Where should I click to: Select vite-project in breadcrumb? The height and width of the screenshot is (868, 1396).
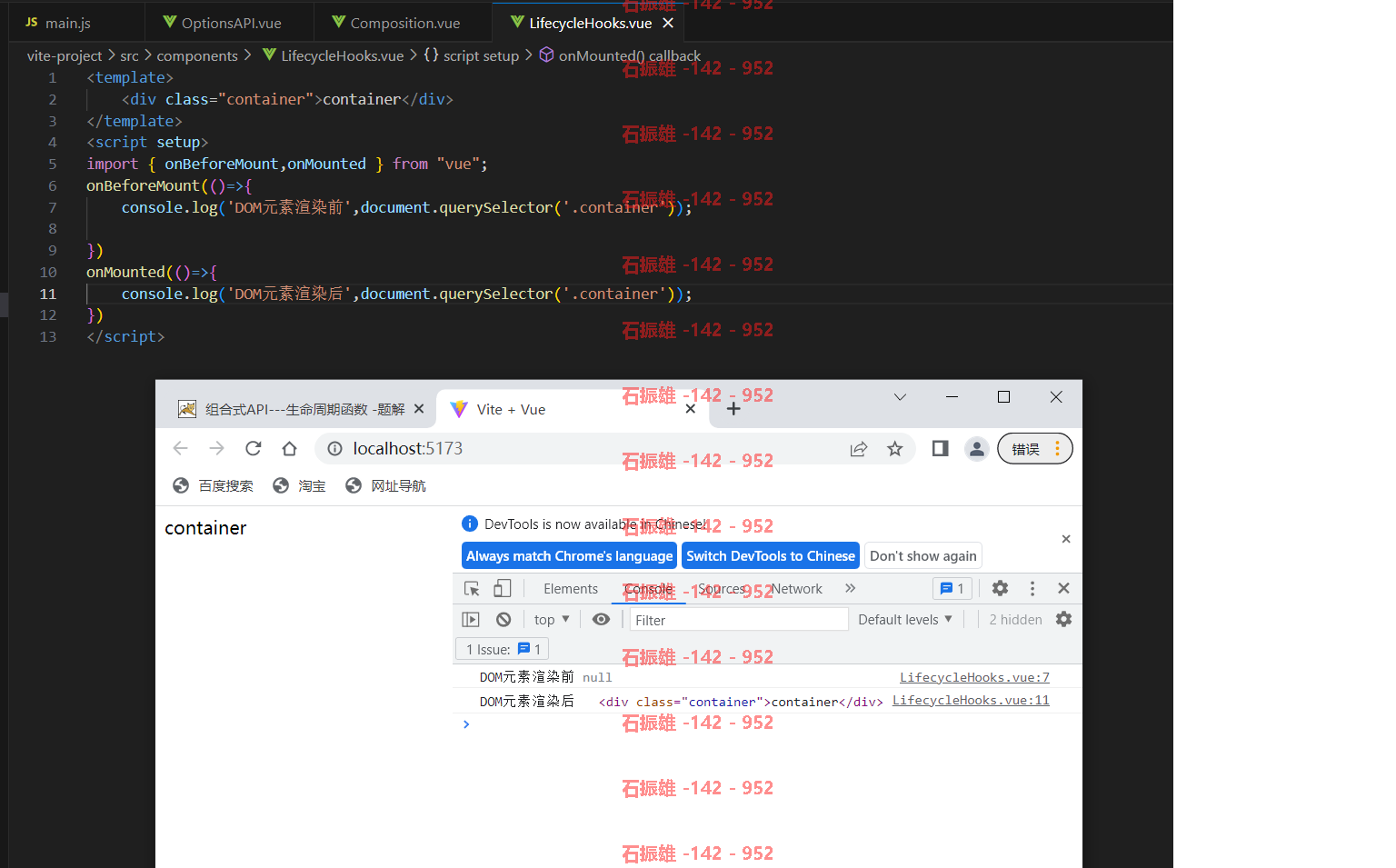click(x=65, y=55)
